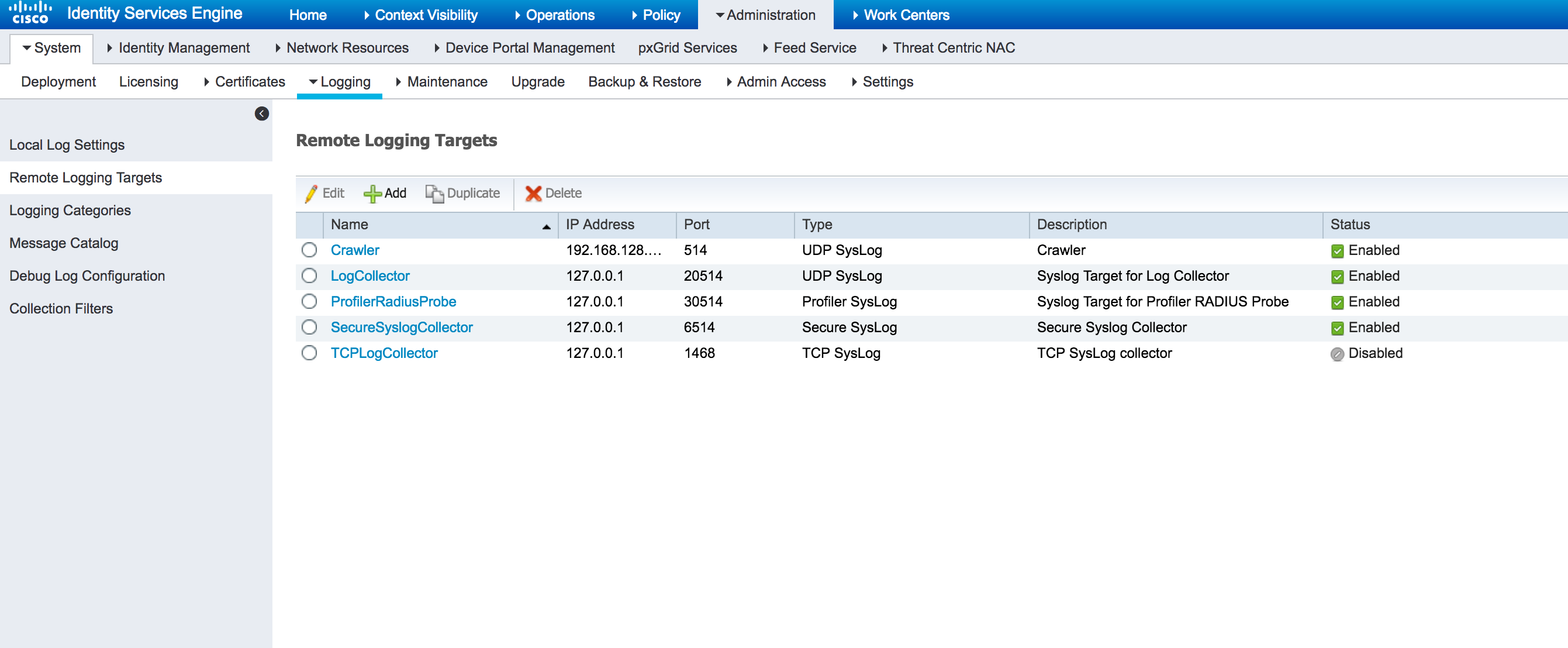Open the LogCollector target link
1568x648 pixels.
coord(371,276)
